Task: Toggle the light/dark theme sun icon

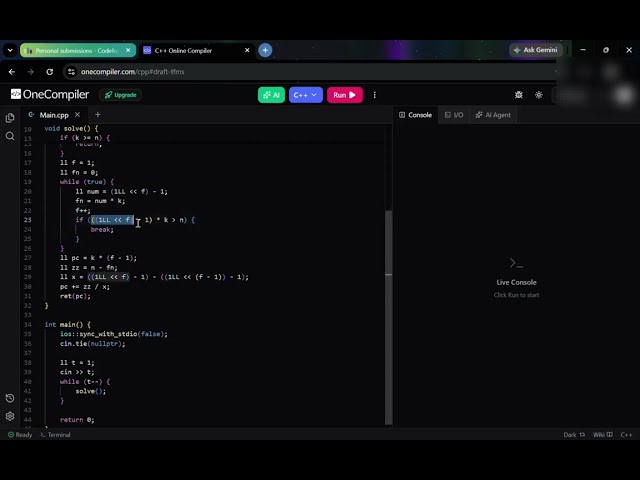Action: 539,95
